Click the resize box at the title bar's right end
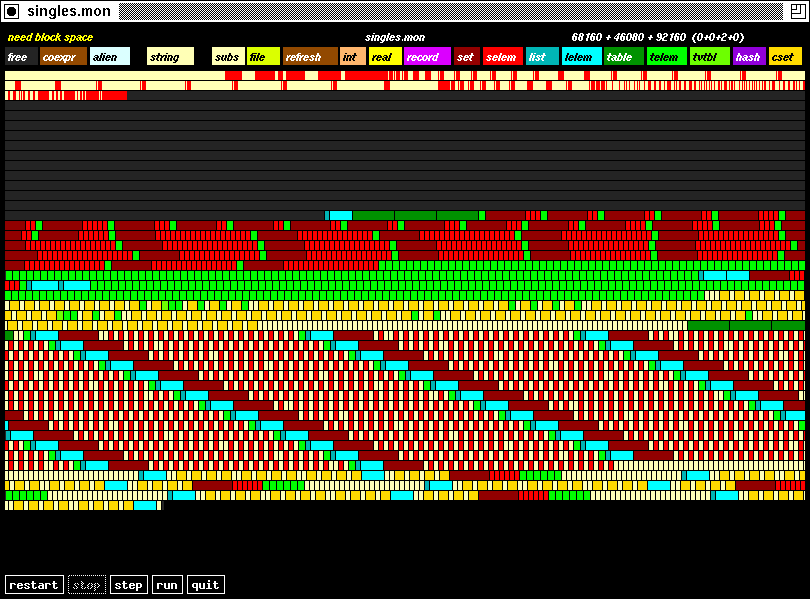This screenshot has height=599, width=810. pyautogui.click(x=798, y=11)
